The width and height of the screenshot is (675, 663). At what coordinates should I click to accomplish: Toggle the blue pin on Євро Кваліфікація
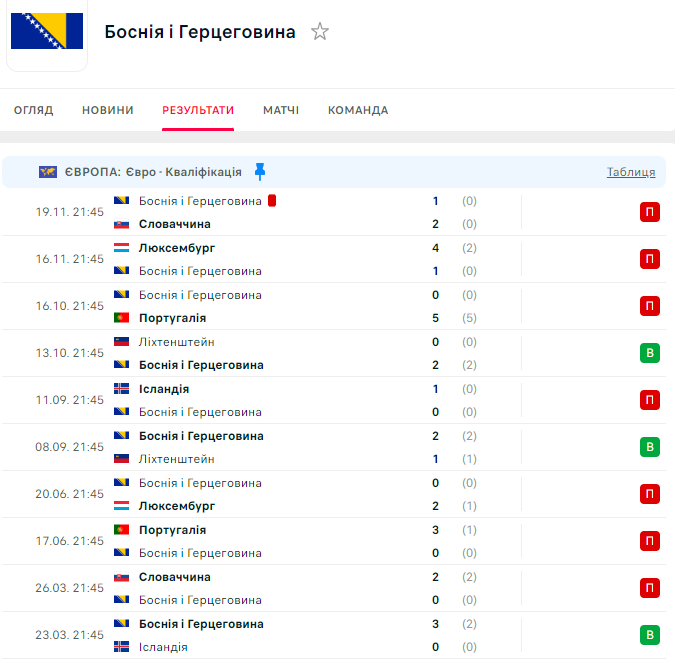click(260, 171)
